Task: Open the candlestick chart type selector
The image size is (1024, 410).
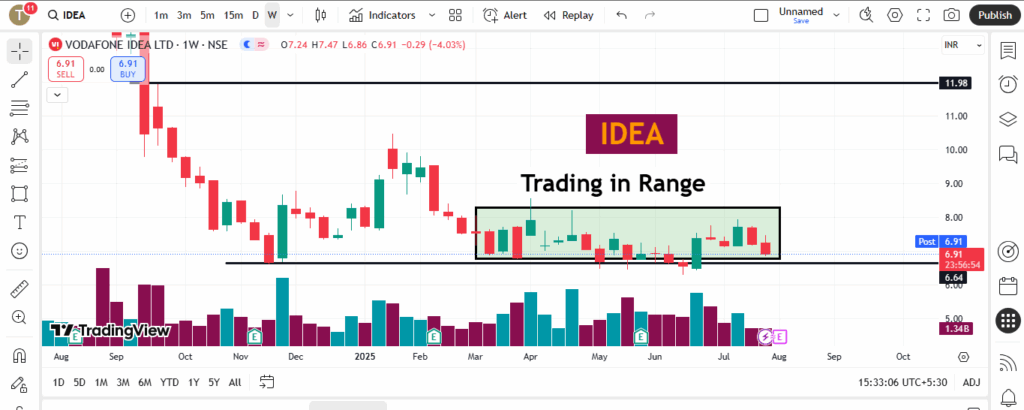Action: 320,15
